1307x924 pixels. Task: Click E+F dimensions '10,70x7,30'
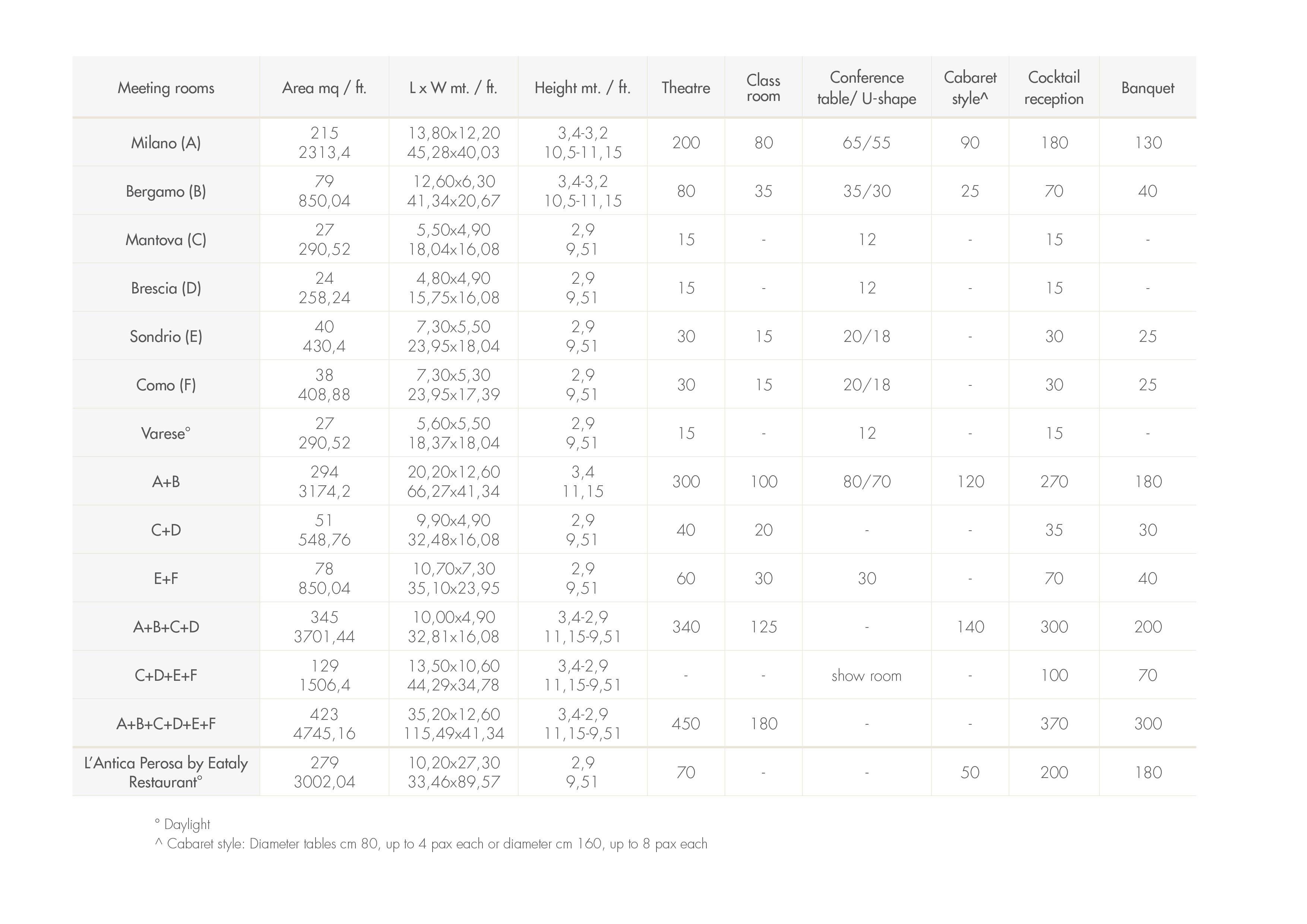coord(454,569)
